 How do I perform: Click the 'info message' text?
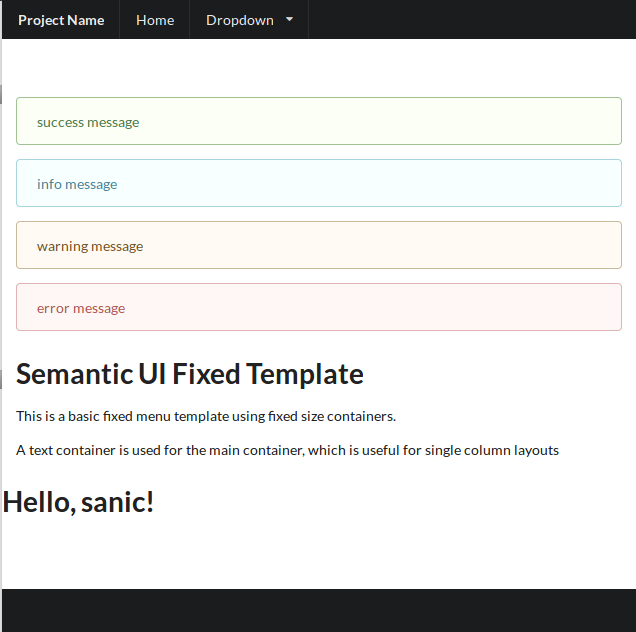77,185
